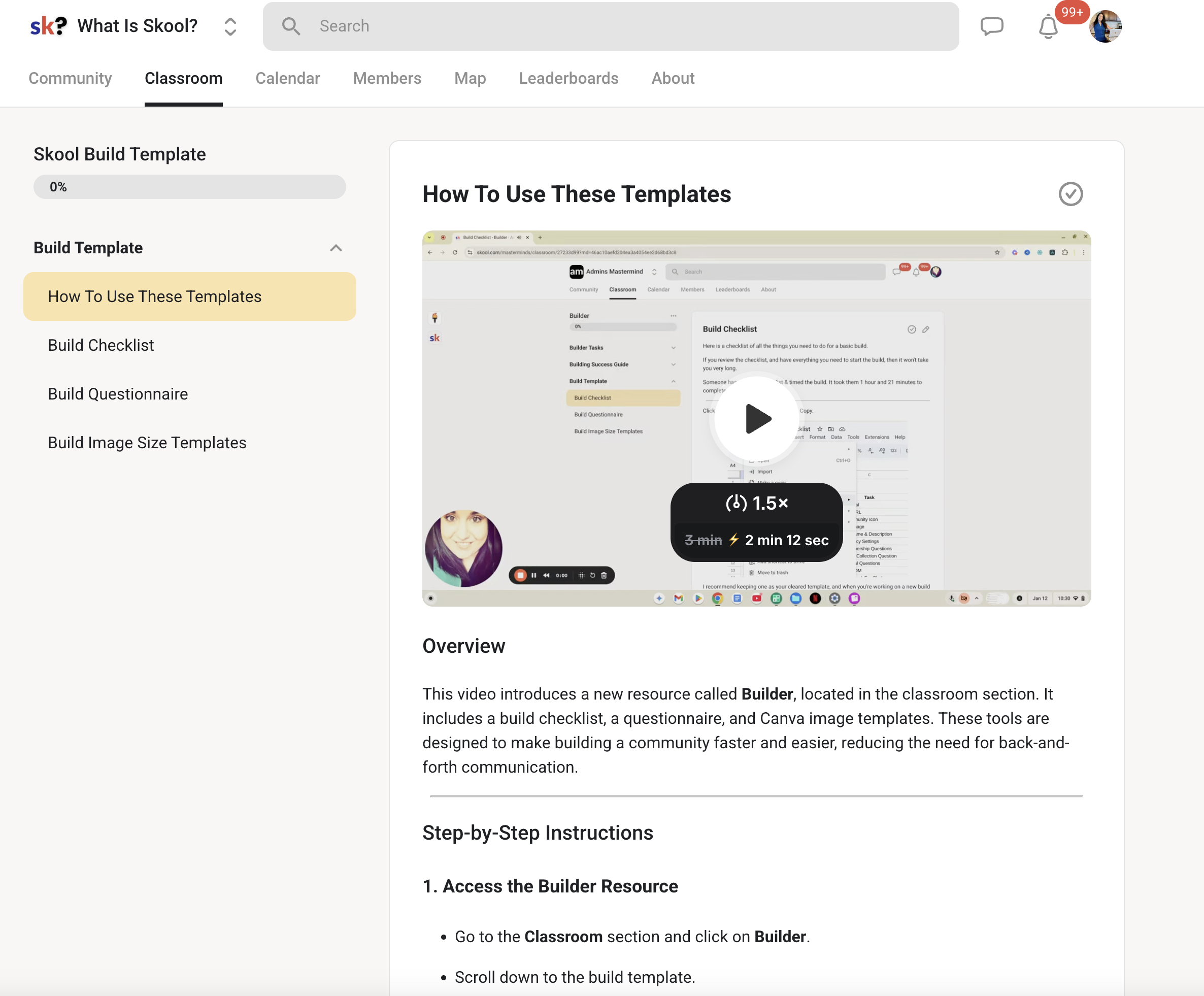Click the presenter's face thumbnail in video
The height and width of the screenshot is (996, 1204).
(463, 548)
